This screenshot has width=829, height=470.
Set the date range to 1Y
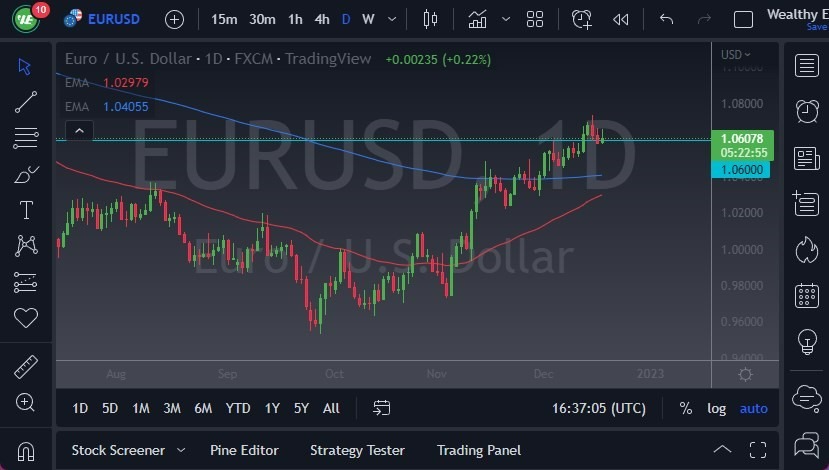pos(272,408)
